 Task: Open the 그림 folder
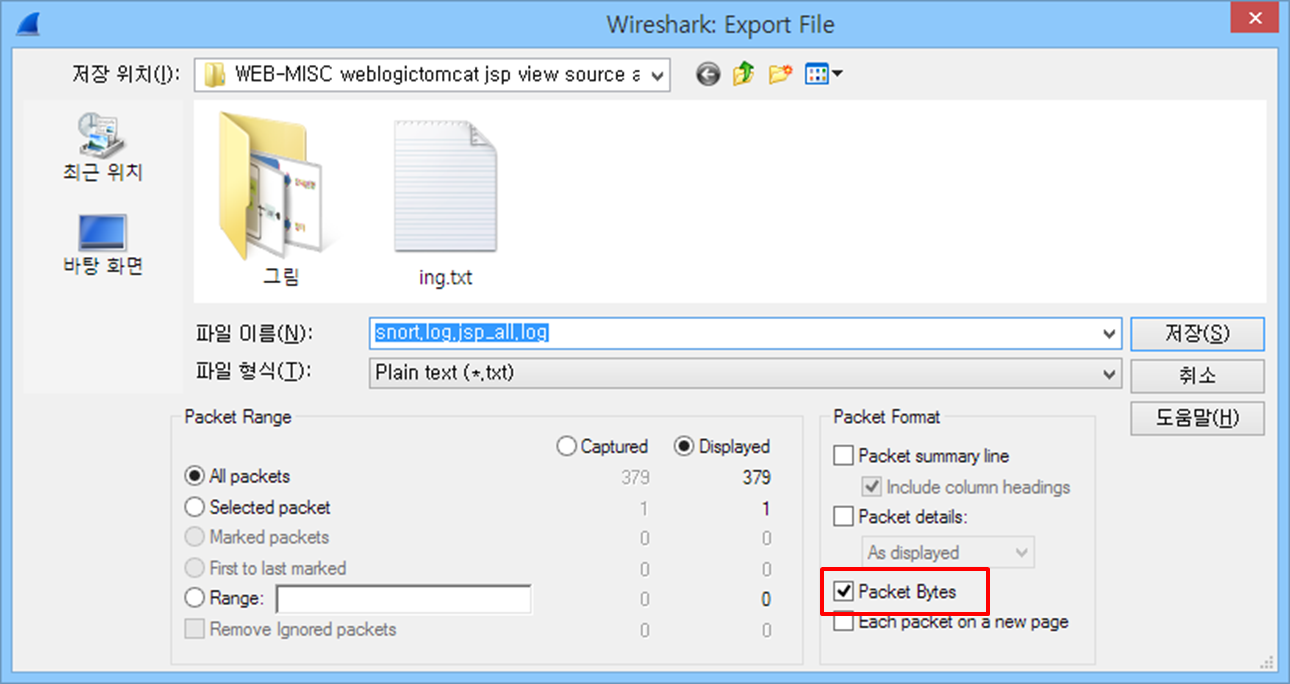click(x=272, y=185)
